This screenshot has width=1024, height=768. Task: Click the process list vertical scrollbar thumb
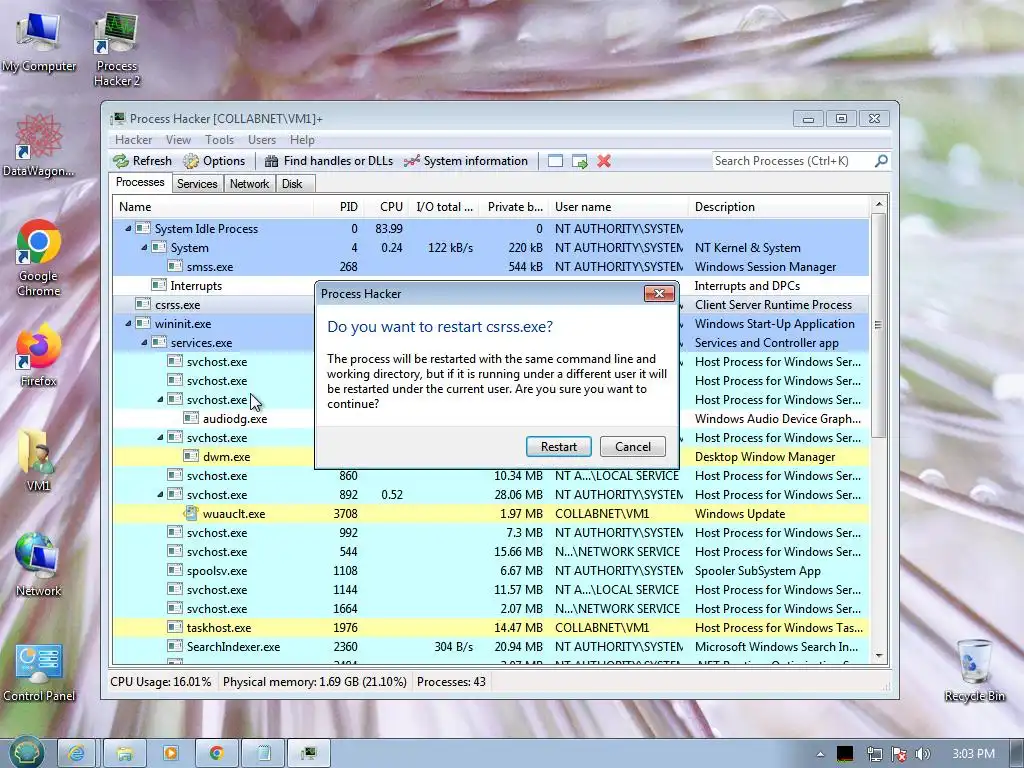coord(878,325)
